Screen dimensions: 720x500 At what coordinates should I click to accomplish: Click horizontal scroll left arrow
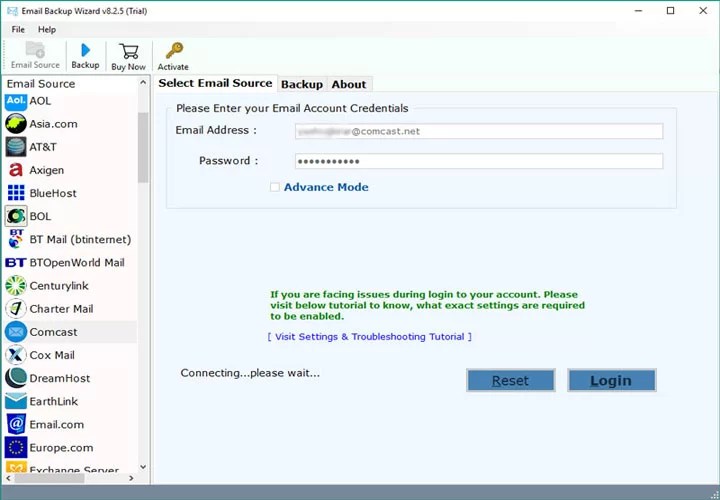[x=8, y=478]
